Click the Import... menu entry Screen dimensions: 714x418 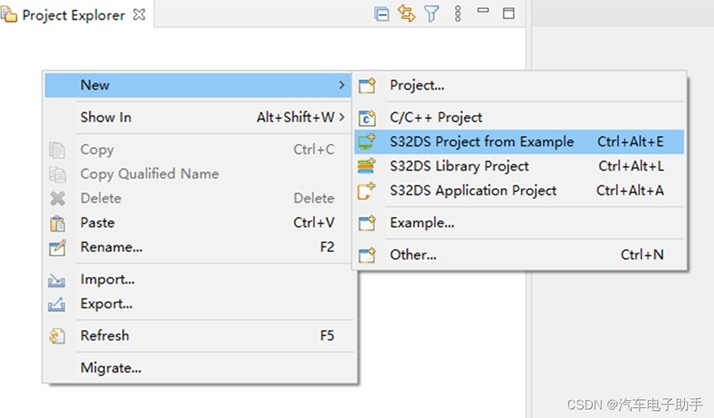[x=107, y=279]
